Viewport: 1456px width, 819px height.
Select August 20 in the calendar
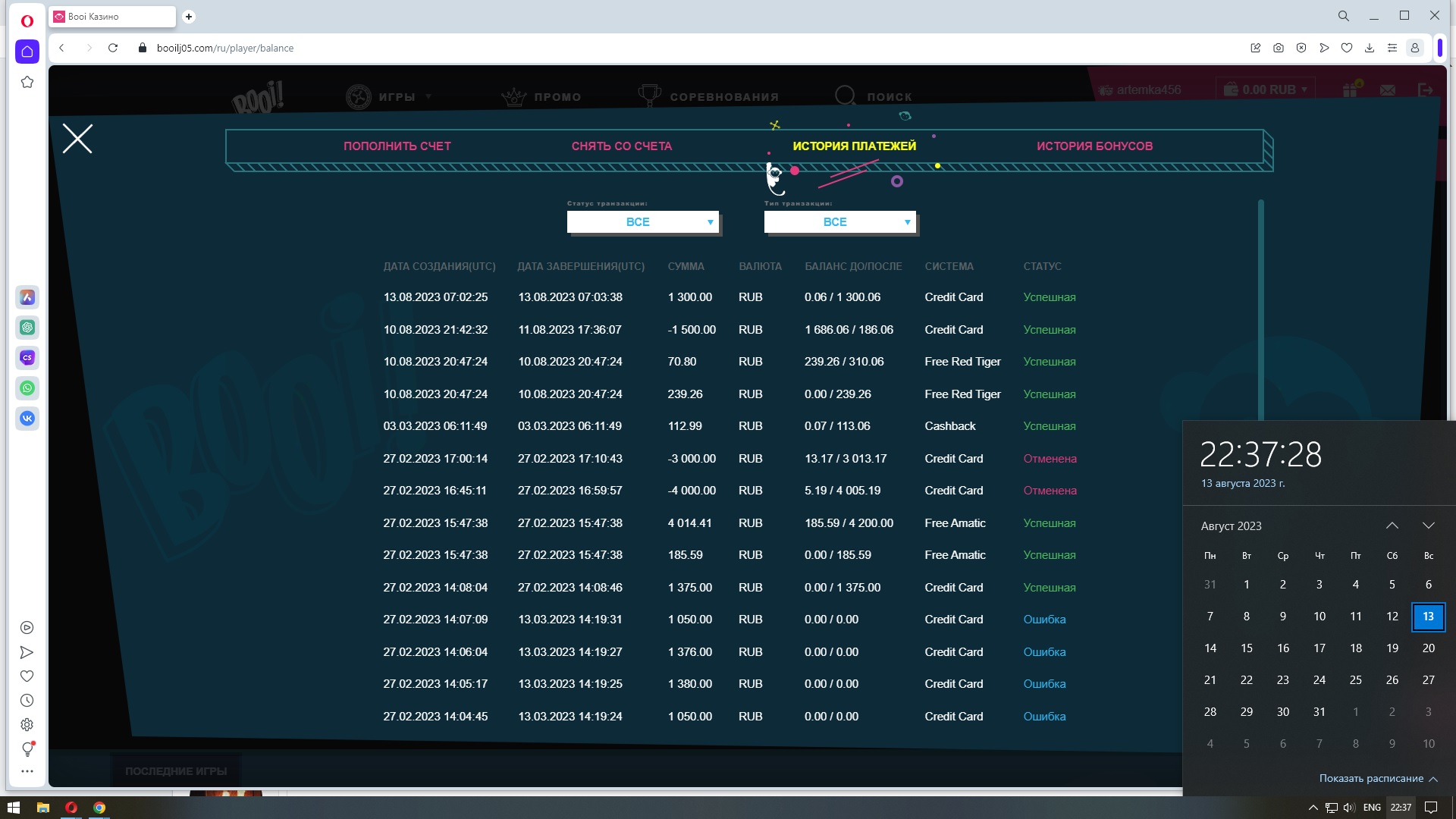1428,648
